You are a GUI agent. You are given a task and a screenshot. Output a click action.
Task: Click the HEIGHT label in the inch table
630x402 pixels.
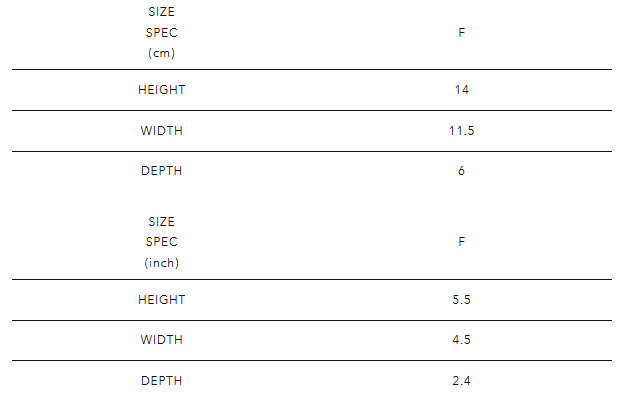point(161,299)
